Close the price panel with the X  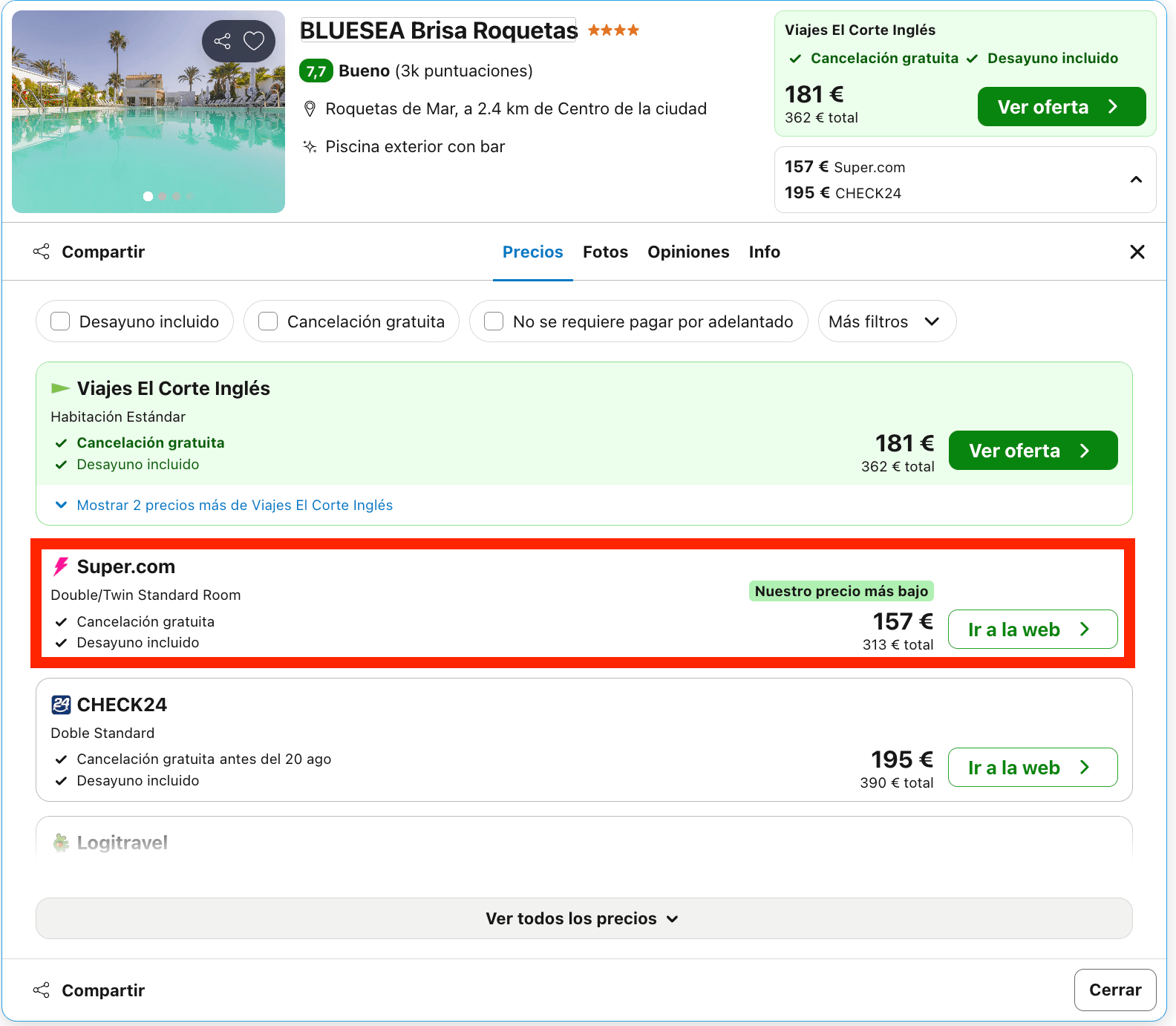pyautogui.click(x=1137, y=252)
